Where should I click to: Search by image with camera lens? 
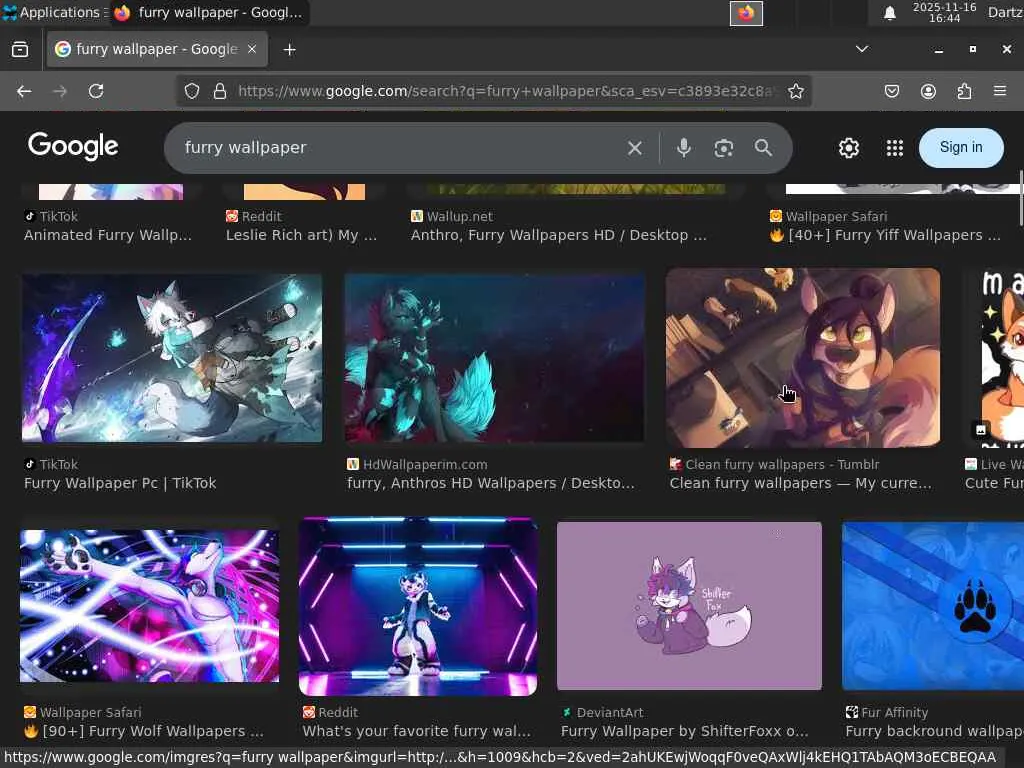724,148
